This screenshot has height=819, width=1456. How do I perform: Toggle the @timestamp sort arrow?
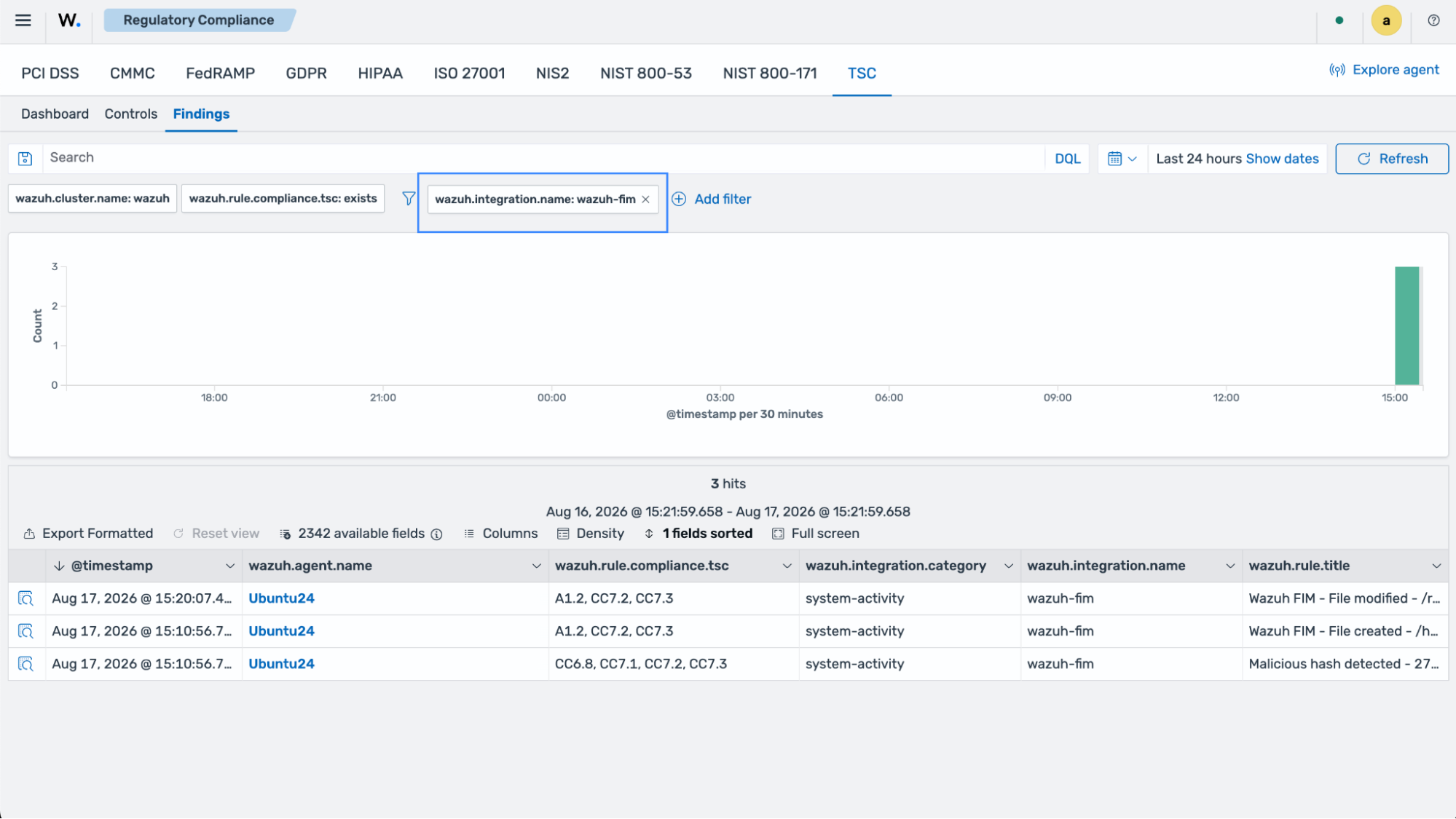click(x=59, y=566)
